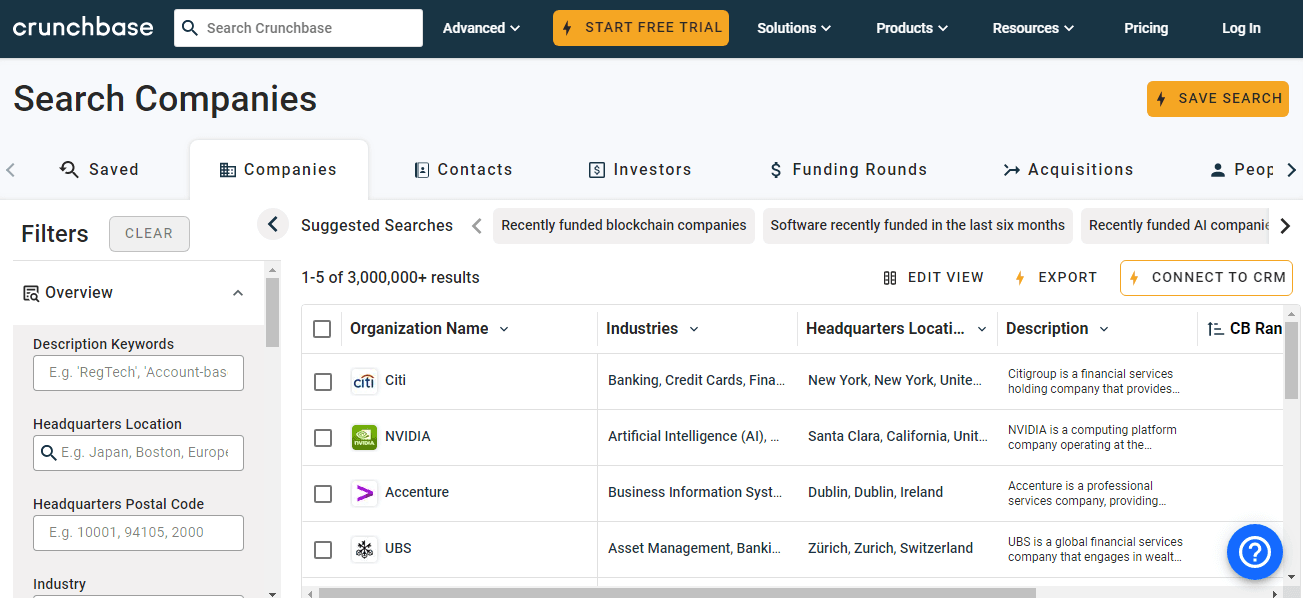Open the blue help question mark button
The width and height of the screenshot is (1303, 598).
coord(1254,551)
